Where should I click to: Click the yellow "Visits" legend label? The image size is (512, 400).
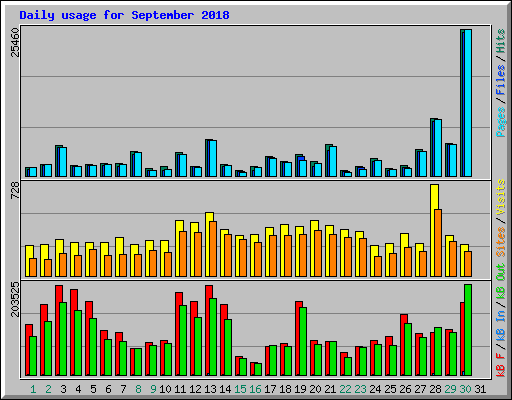coord(501,197)
